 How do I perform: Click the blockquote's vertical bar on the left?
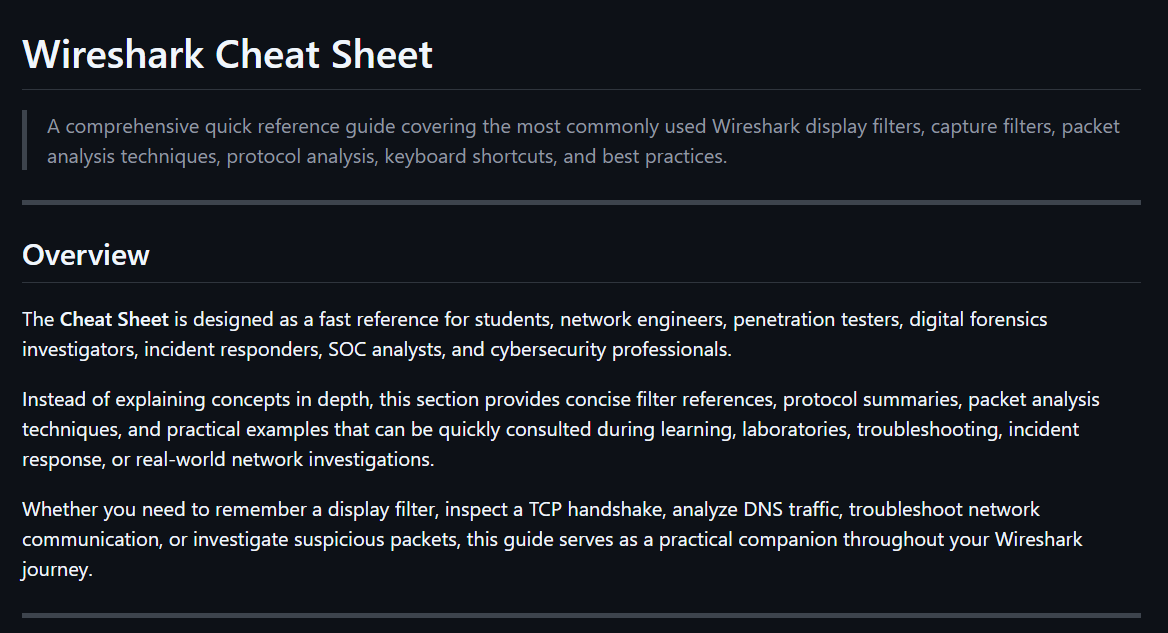25,140
